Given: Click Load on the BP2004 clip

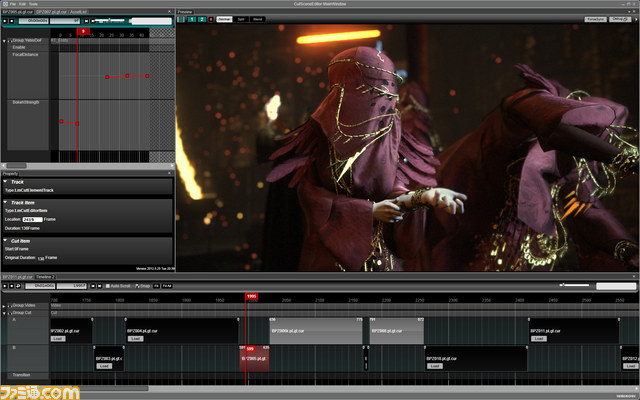Looking at the screenshot, I should [135, 339].
